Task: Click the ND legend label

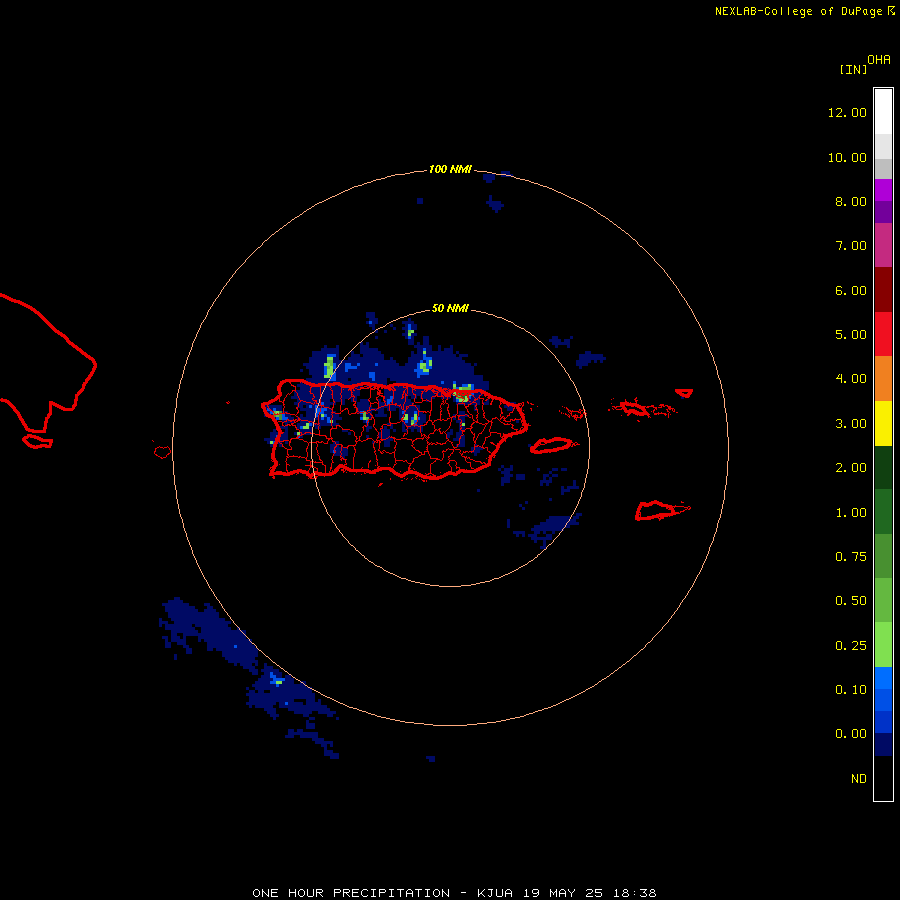Action: (859, 779)
